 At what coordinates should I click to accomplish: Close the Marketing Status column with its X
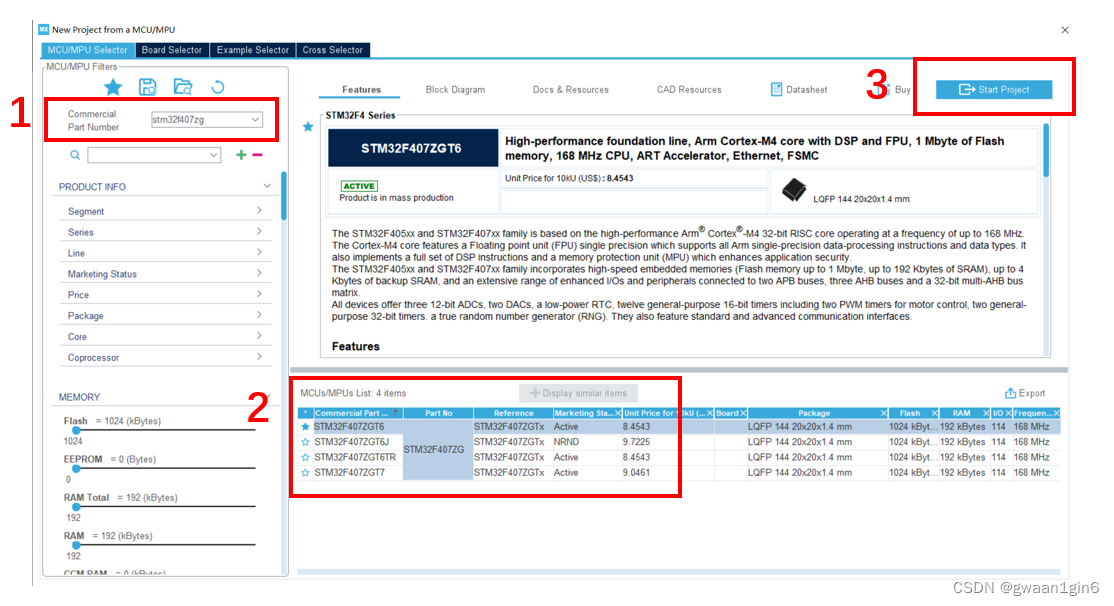point(617,413)
